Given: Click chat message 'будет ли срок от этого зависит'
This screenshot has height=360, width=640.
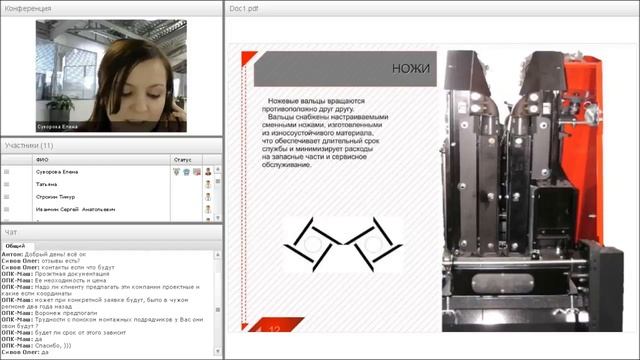Looking at the screenshot, I should (x=80, y=333).
